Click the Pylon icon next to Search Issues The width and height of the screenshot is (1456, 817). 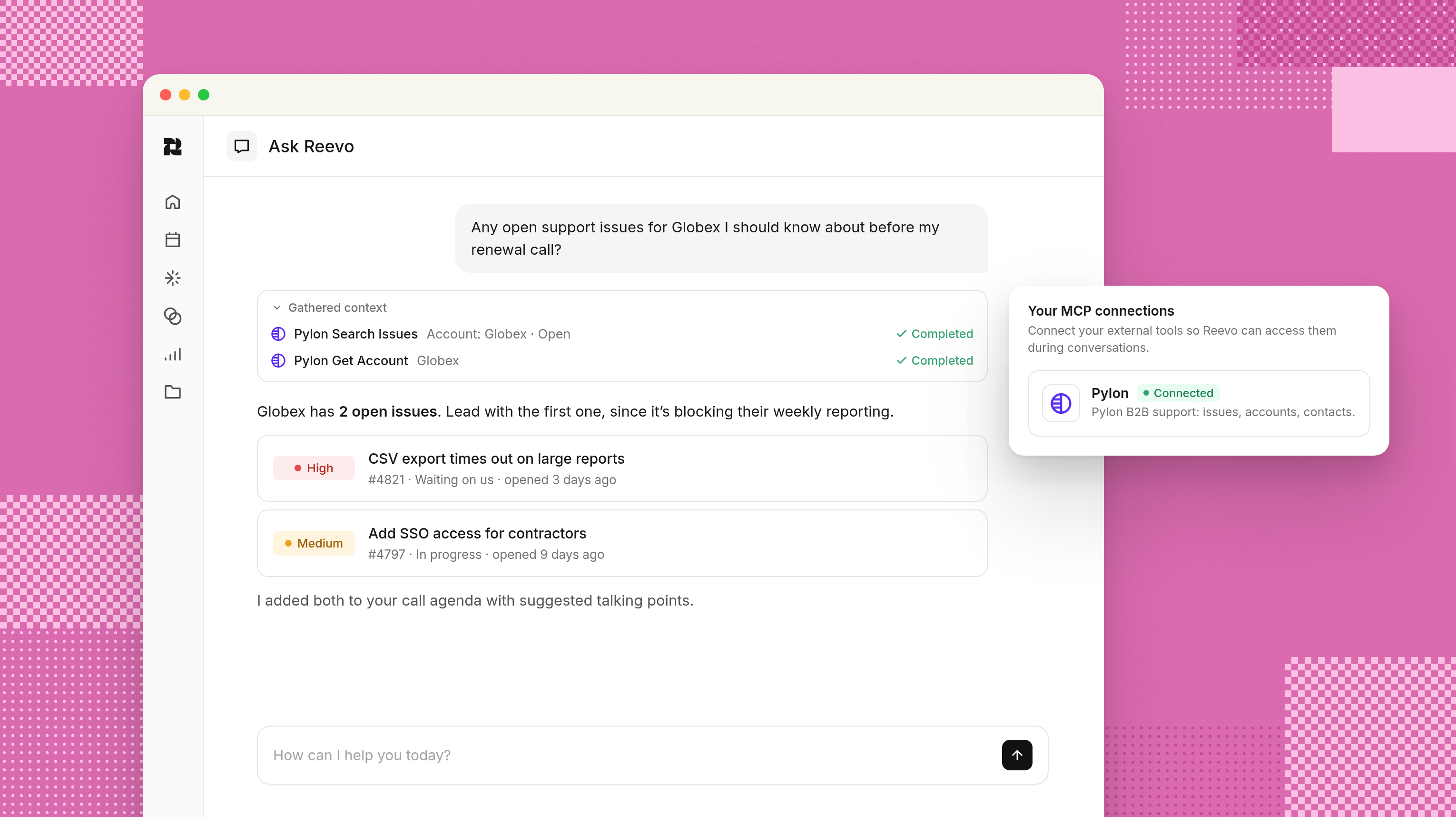278,334
